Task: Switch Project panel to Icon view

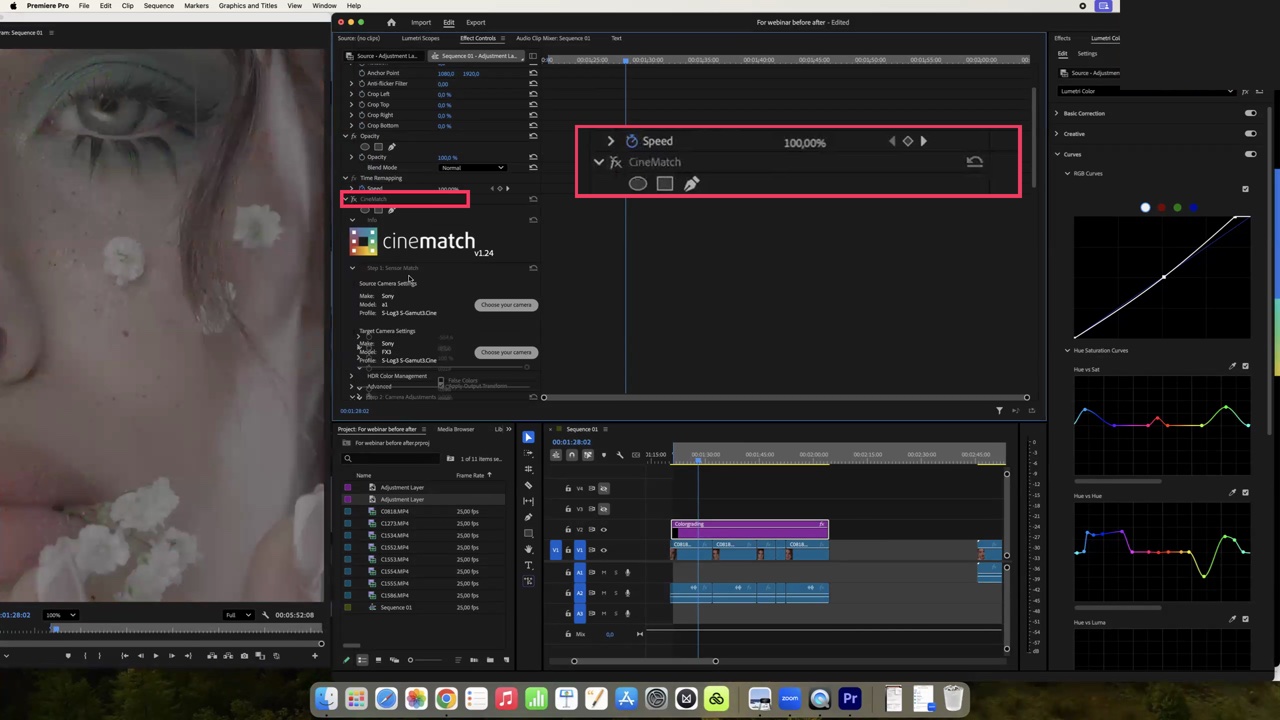Action: pos(378,660)
